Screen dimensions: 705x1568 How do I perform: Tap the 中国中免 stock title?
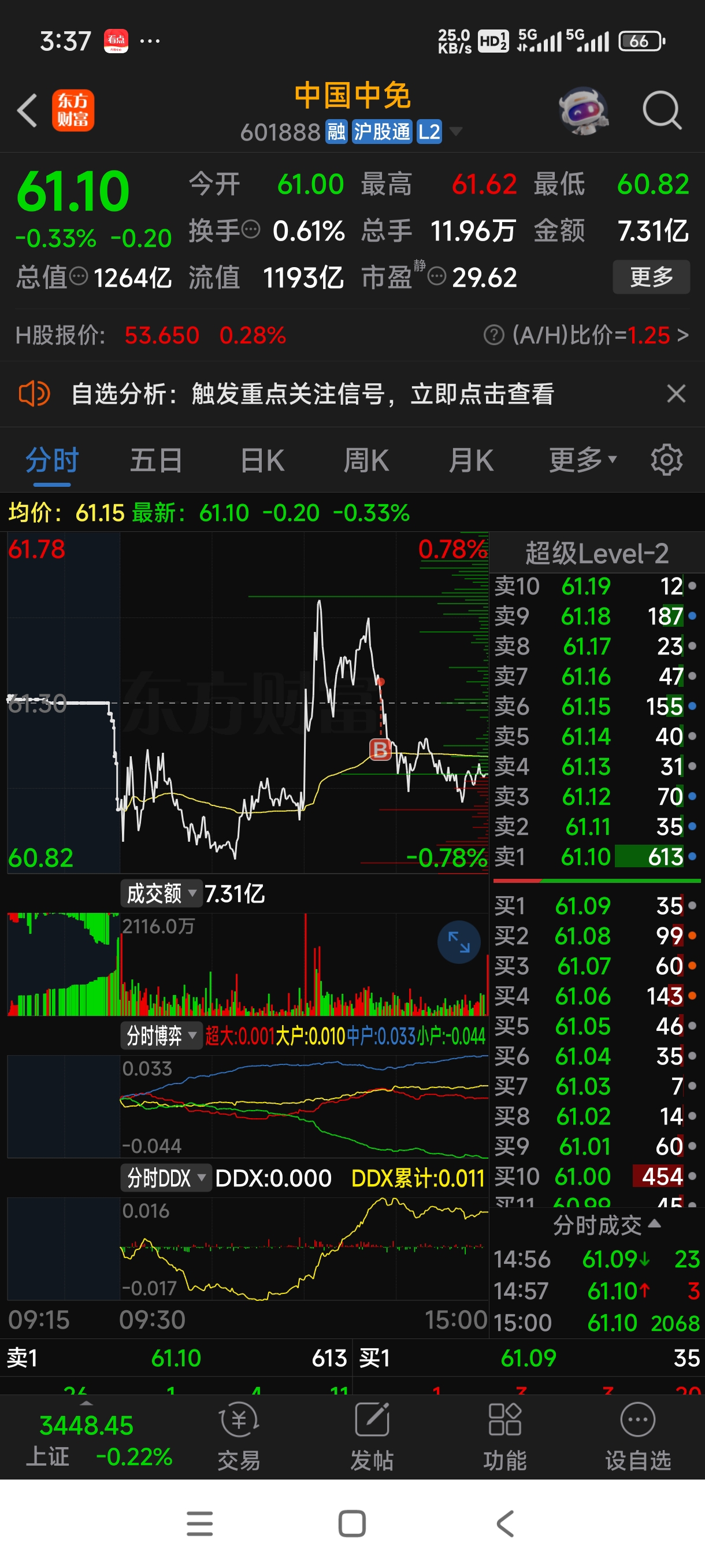coord(353,96)
